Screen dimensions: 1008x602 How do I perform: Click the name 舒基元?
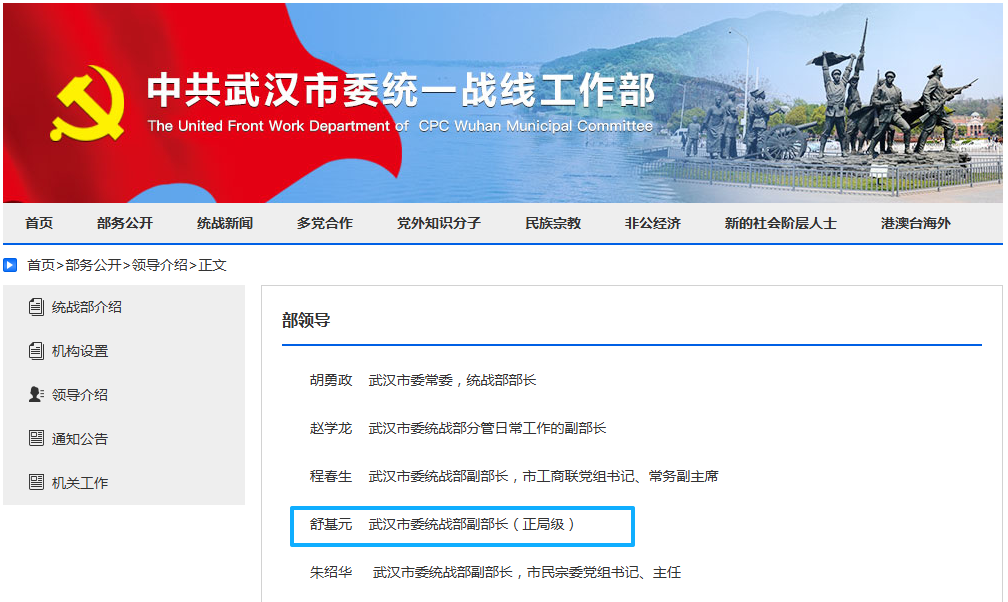(331, 525)
